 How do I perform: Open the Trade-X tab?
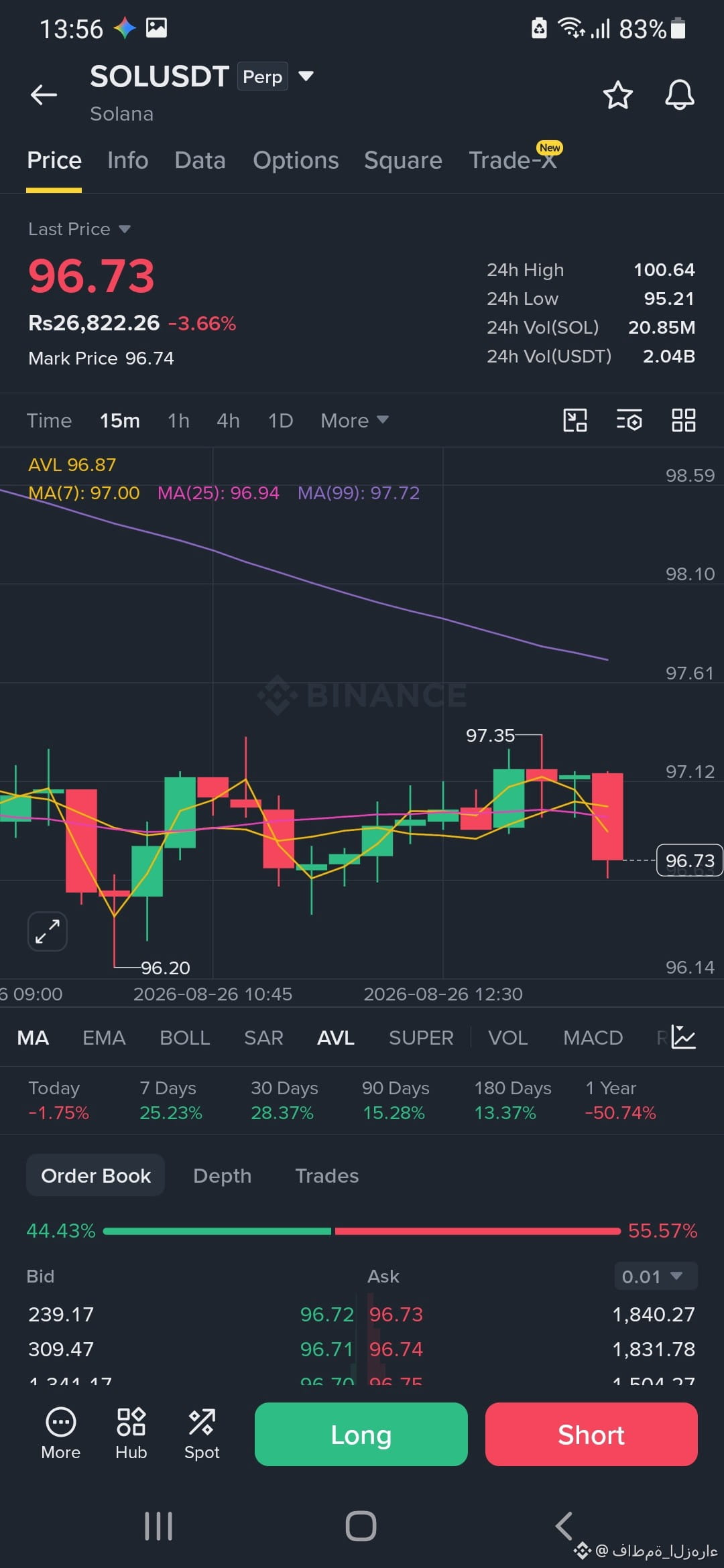click(x=514, y=161)
